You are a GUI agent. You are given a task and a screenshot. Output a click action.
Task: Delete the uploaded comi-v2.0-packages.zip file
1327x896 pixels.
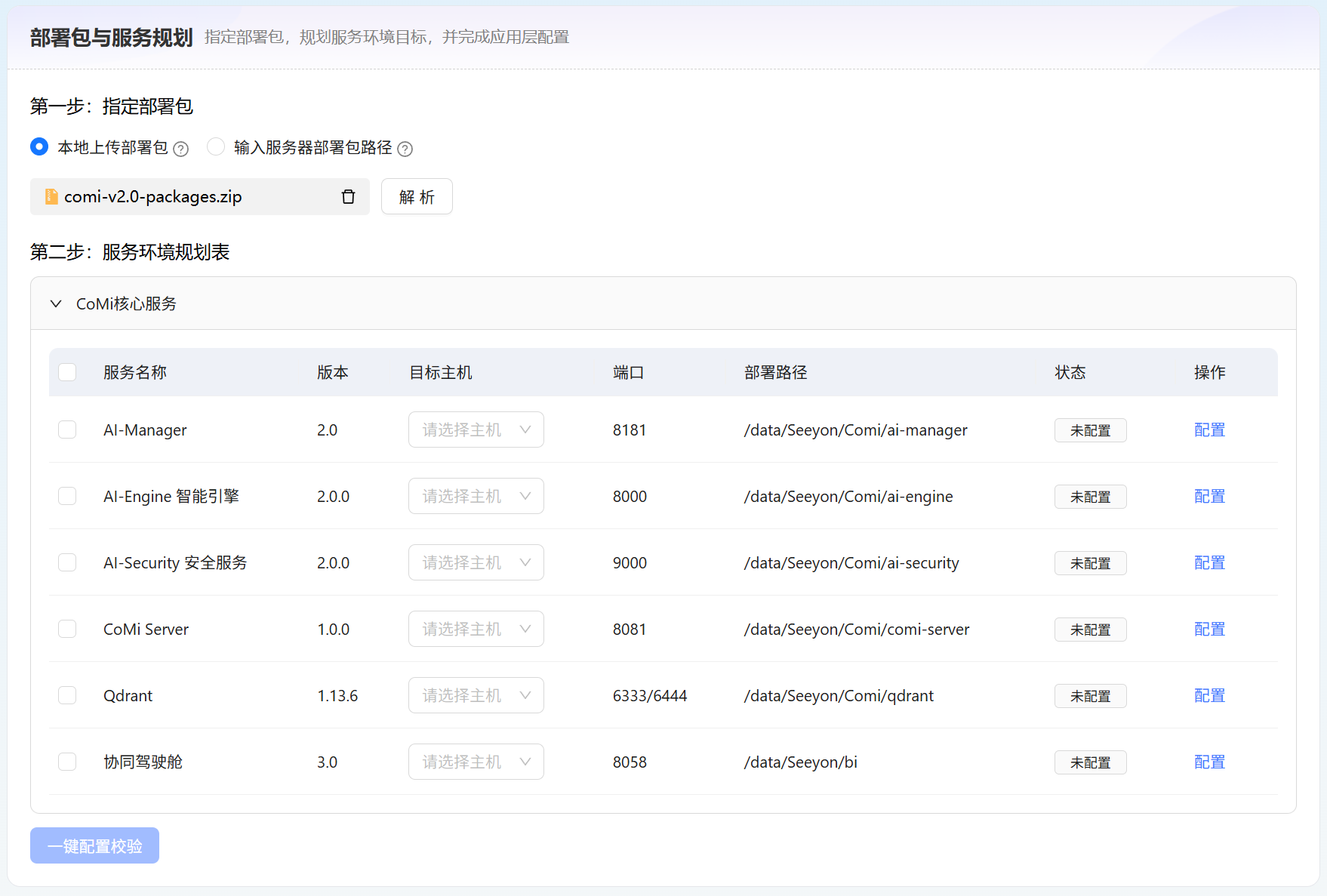point(348,197)
